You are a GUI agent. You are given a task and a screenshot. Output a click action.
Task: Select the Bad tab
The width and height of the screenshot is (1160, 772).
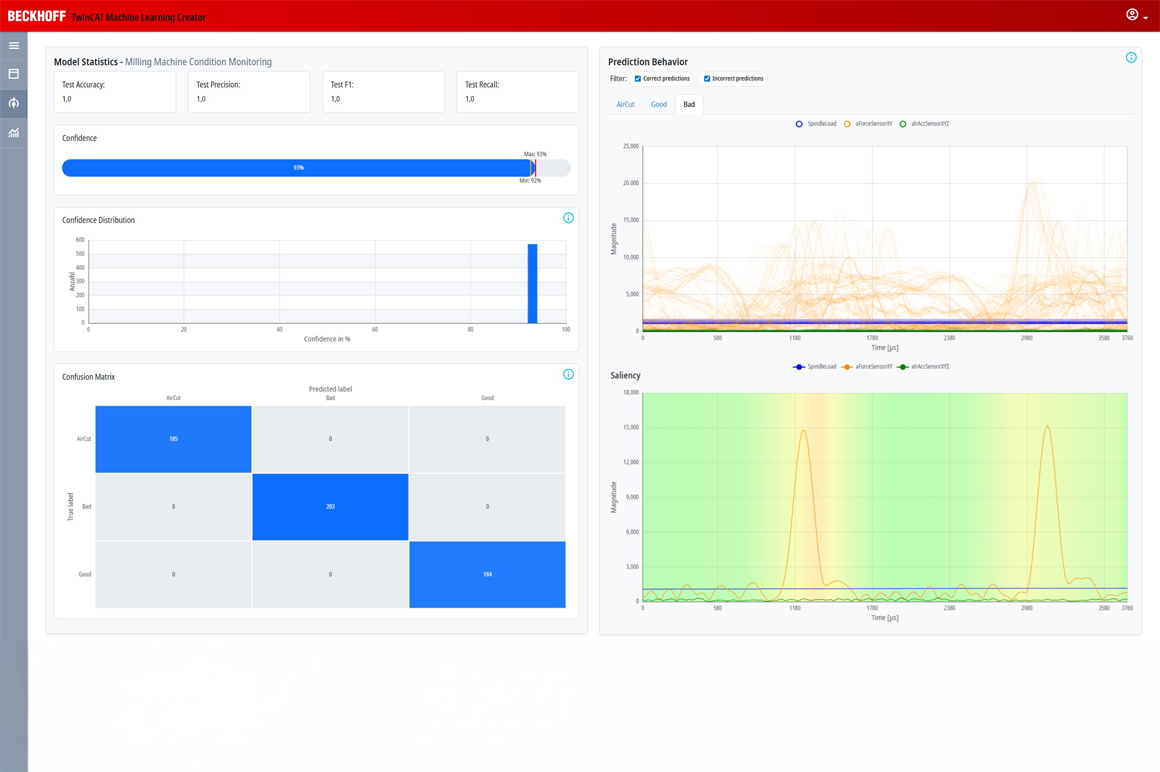(x=689, y=104)
